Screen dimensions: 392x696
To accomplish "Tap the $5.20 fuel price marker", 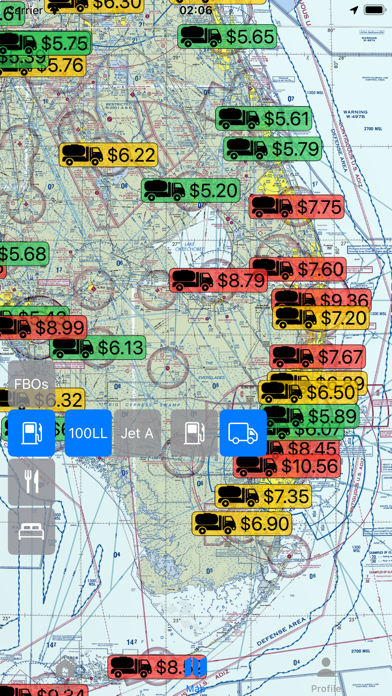I will click(x=191, y=190).
